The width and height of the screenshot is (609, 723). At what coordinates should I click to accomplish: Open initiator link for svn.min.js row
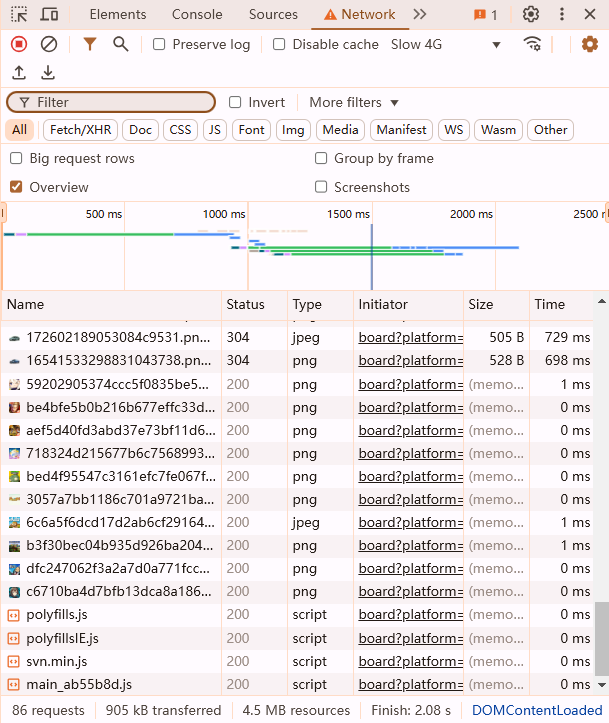click(x=411, y=661)
